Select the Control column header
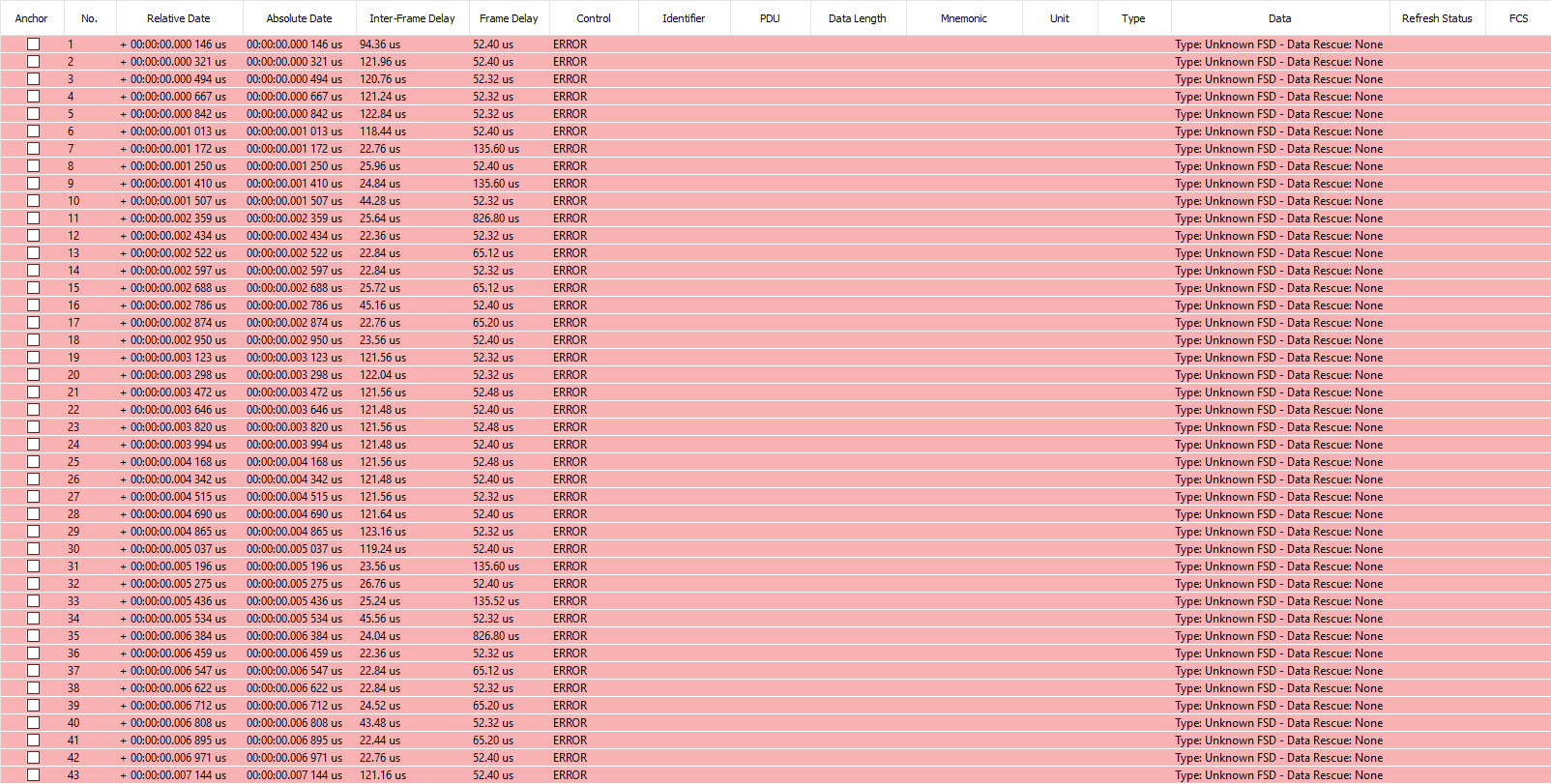The width and height of the screenshot is (1551, 784). pos(594,18)
